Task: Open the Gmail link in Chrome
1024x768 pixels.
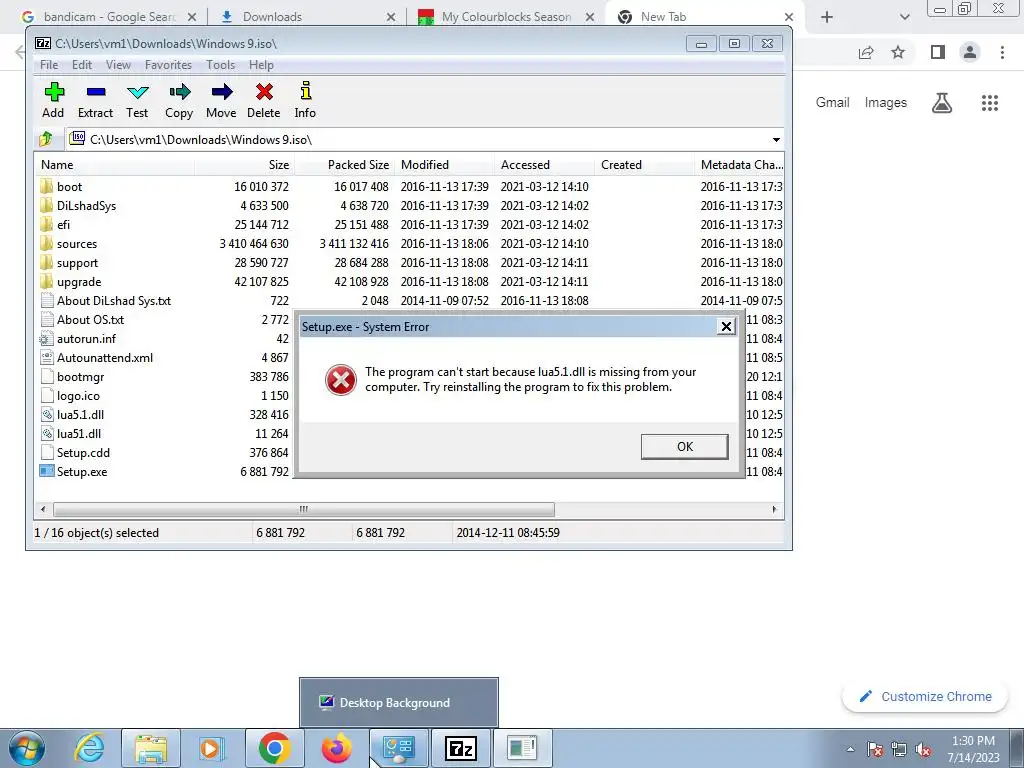Action: click(832, 103)
